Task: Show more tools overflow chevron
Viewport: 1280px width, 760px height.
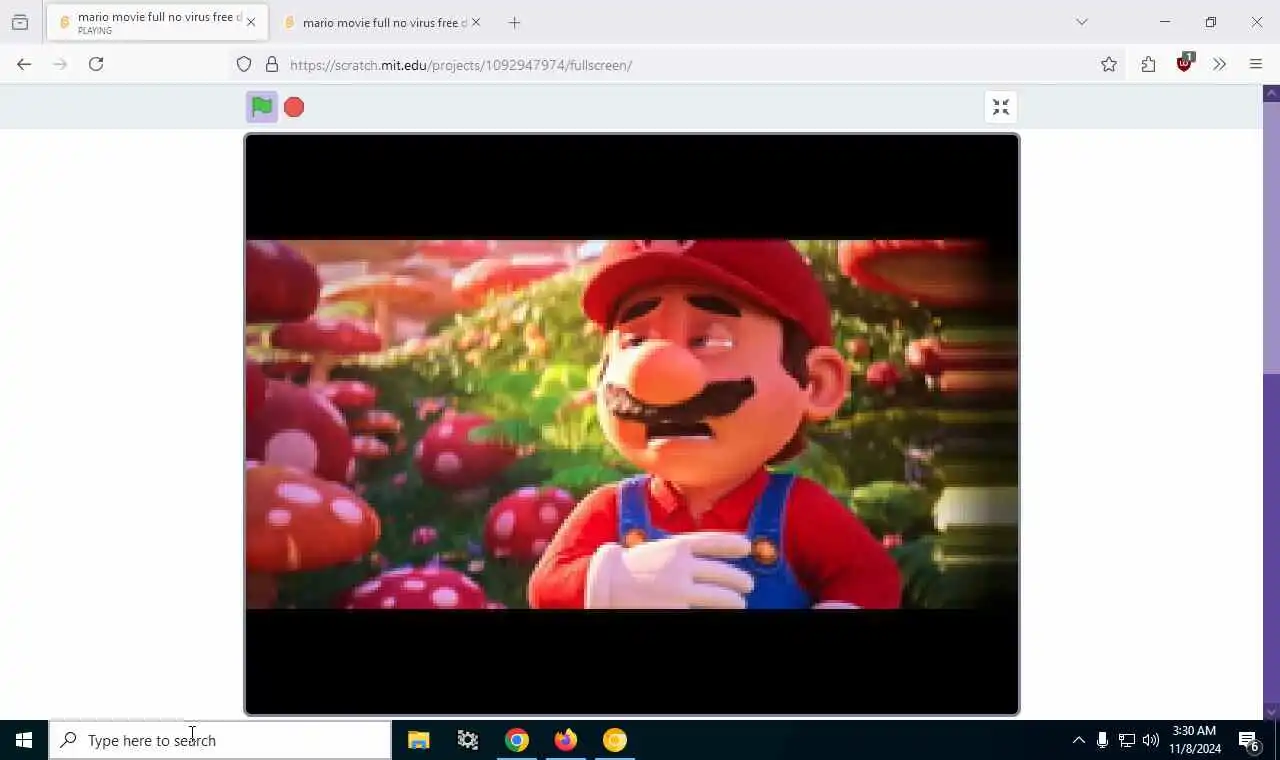Action: coord(1219,64)
